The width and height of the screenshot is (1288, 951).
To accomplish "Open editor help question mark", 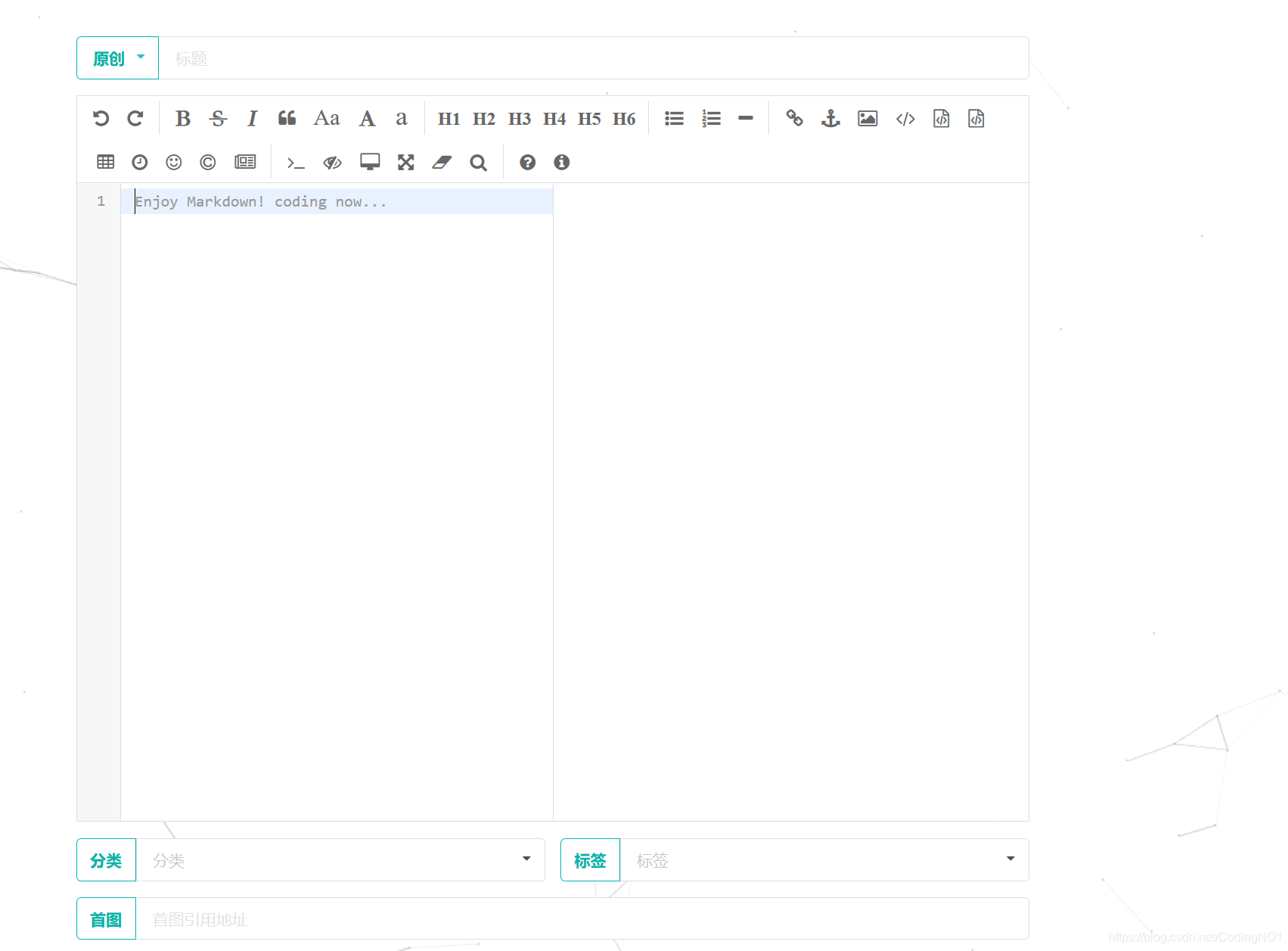I will coord(528,162).
